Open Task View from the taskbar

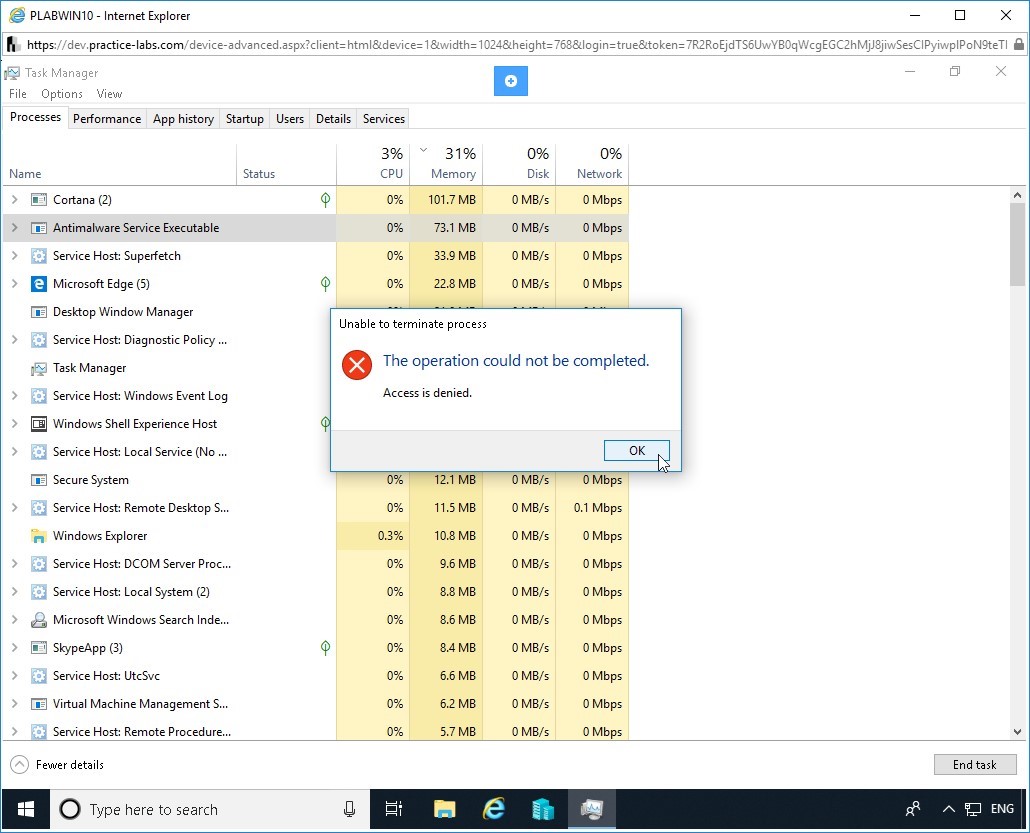393,809
